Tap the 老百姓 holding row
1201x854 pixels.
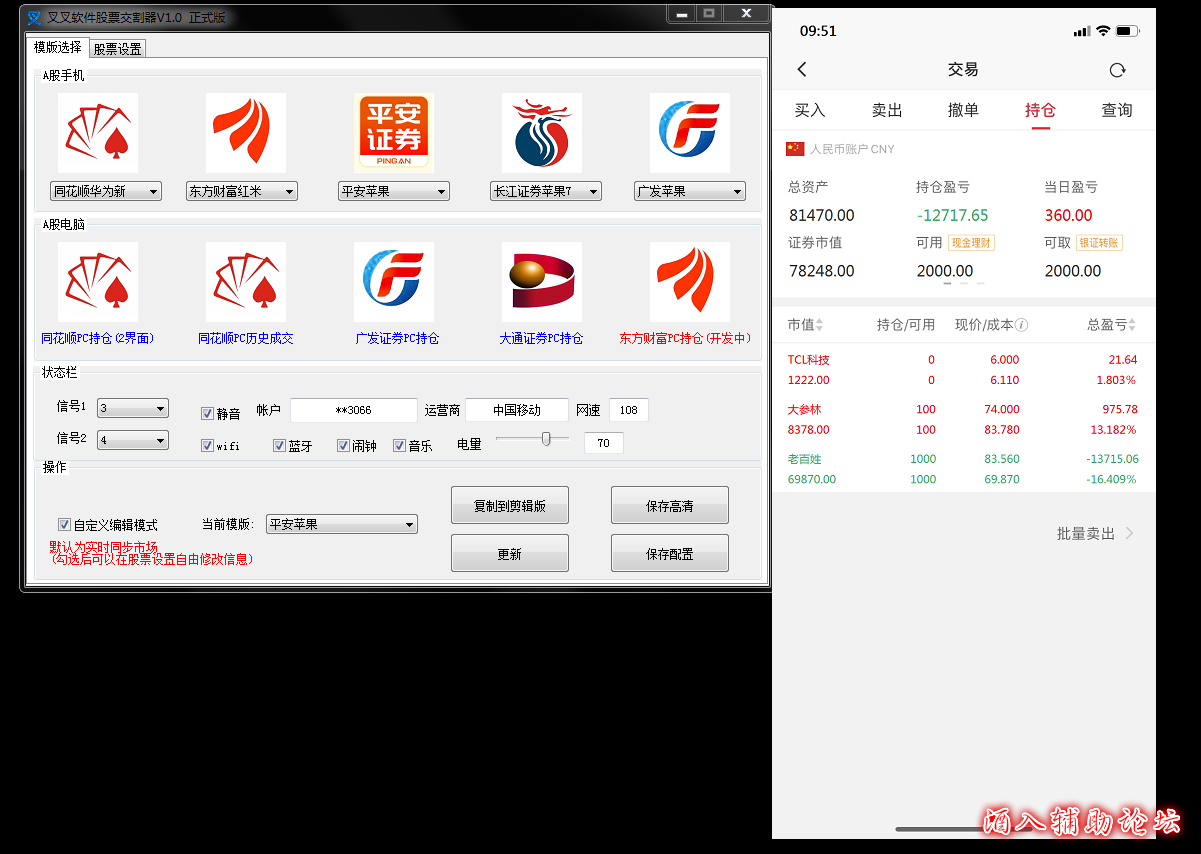click(963, 469)
